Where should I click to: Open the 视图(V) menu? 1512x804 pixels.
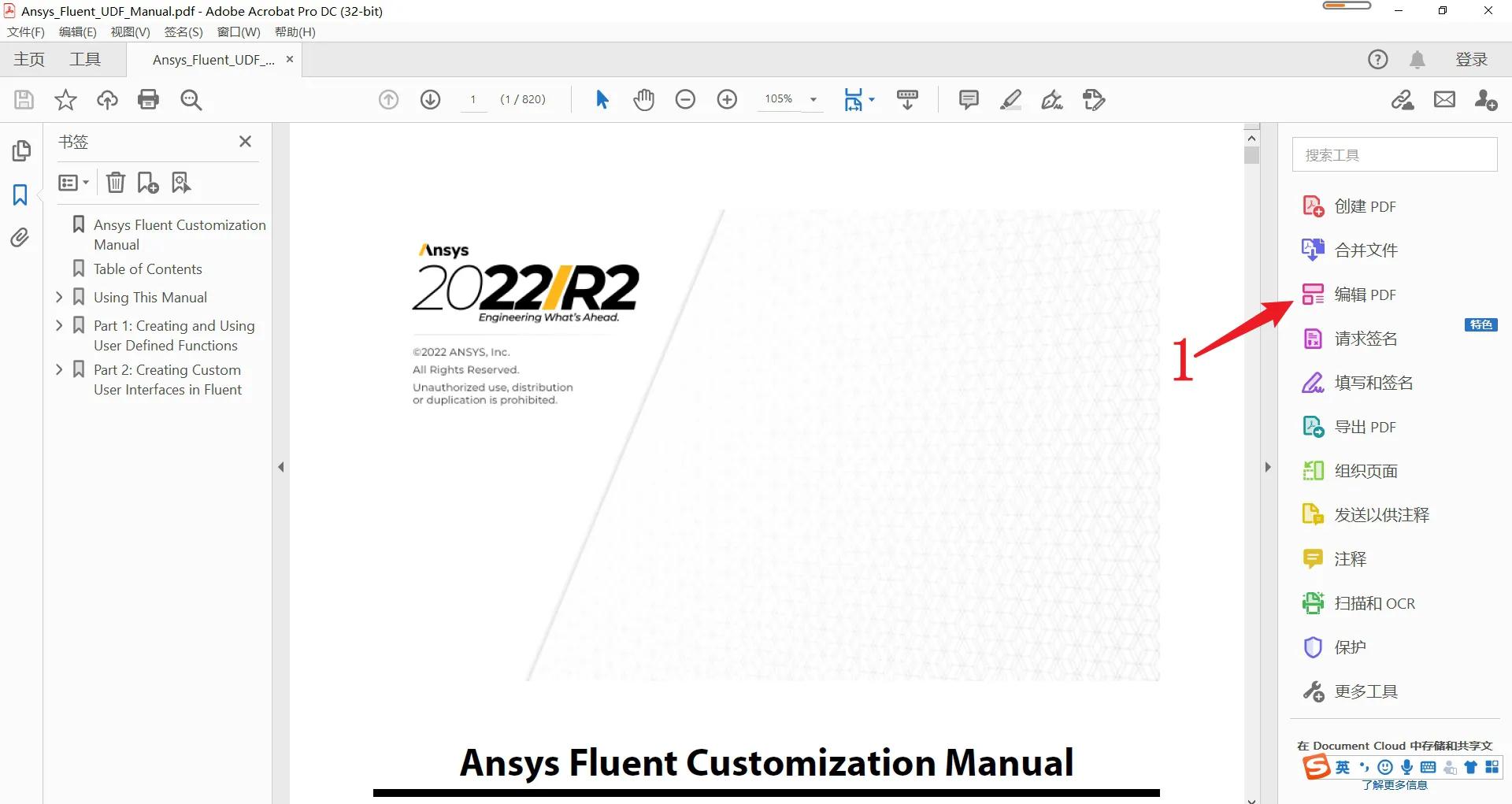(130, 31)
